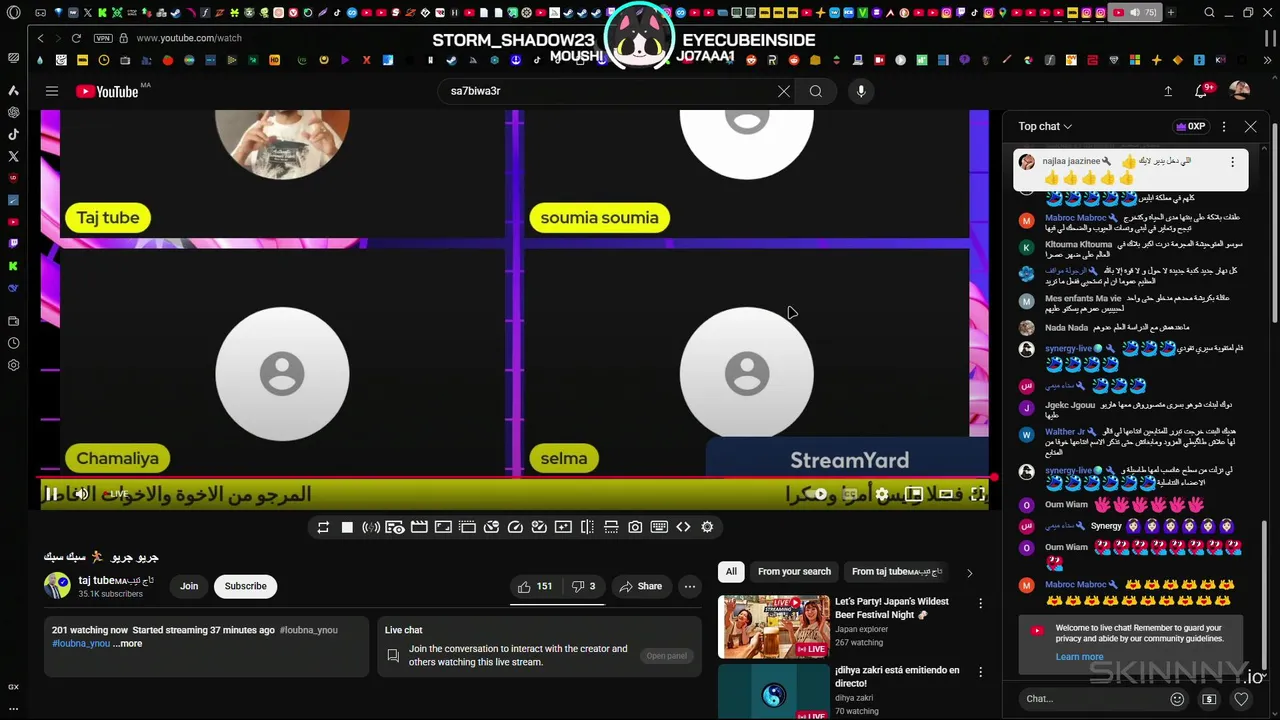Screen dimensions: 1280x720
Task: Mute the video volume
Action: 82,494
